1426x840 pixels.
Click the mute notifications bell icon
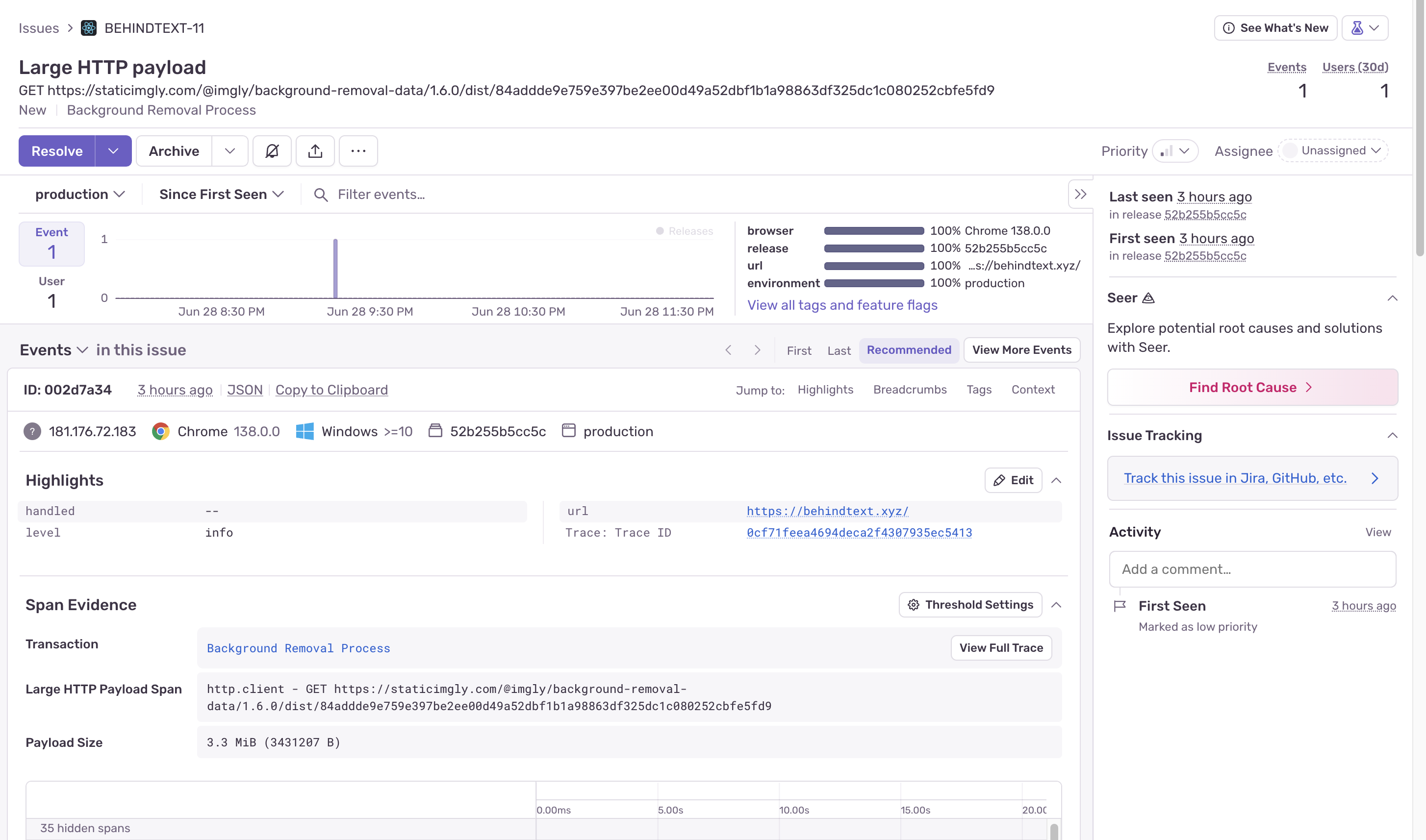pyautogui.click(x=272, y=151)
